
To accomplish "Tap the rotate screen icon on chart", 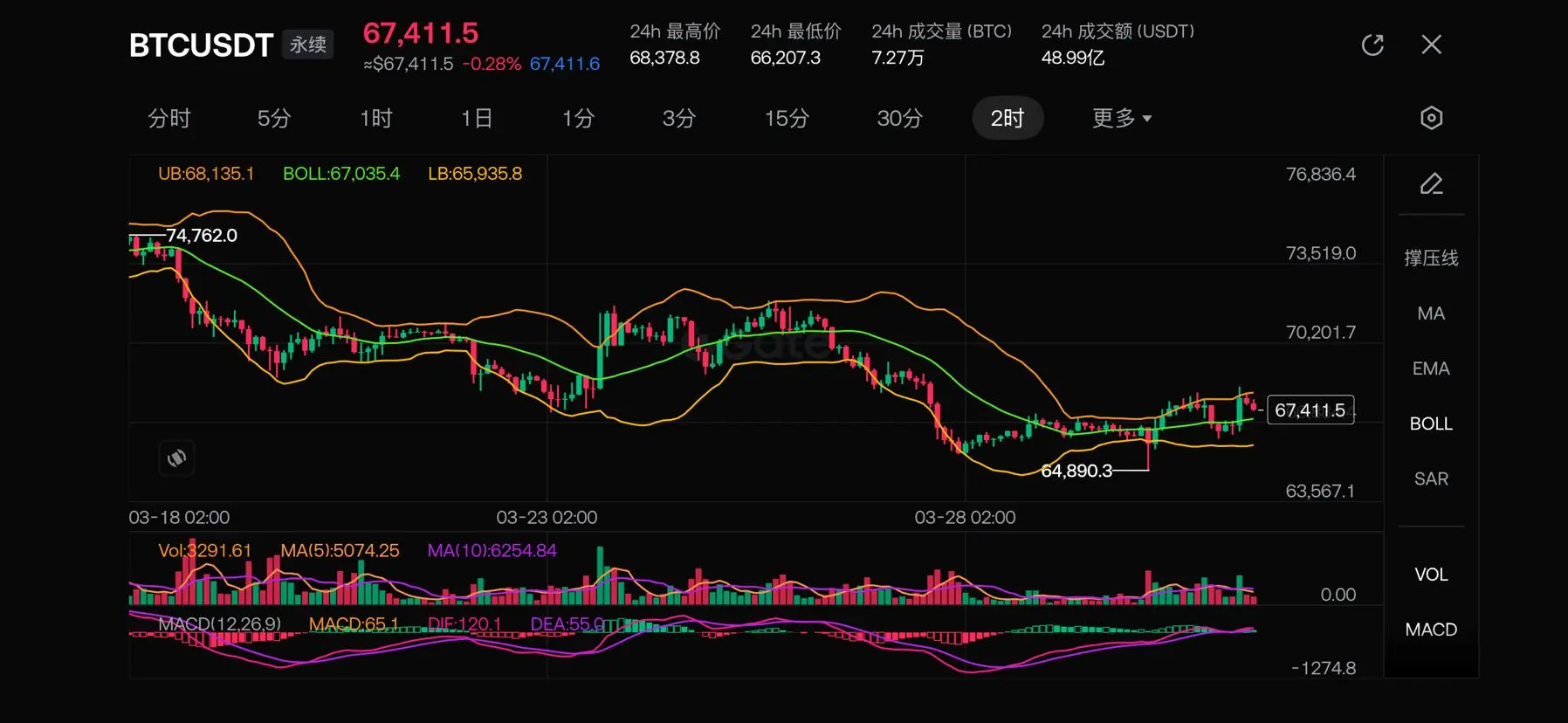I will click(176, 458).
